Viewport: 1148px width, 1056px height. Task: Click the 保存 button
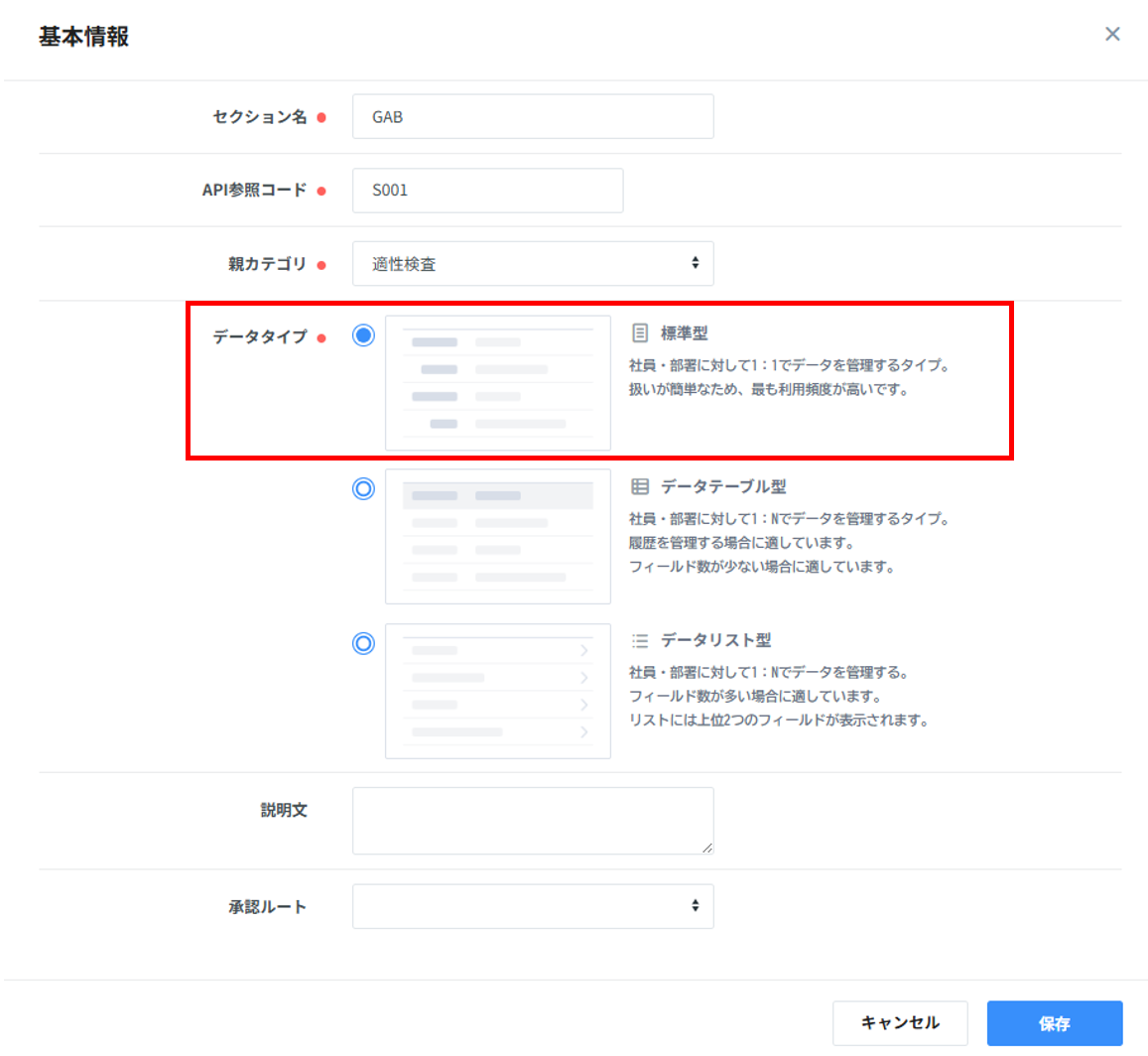pyautogui.click(x=1054, y=1023)
